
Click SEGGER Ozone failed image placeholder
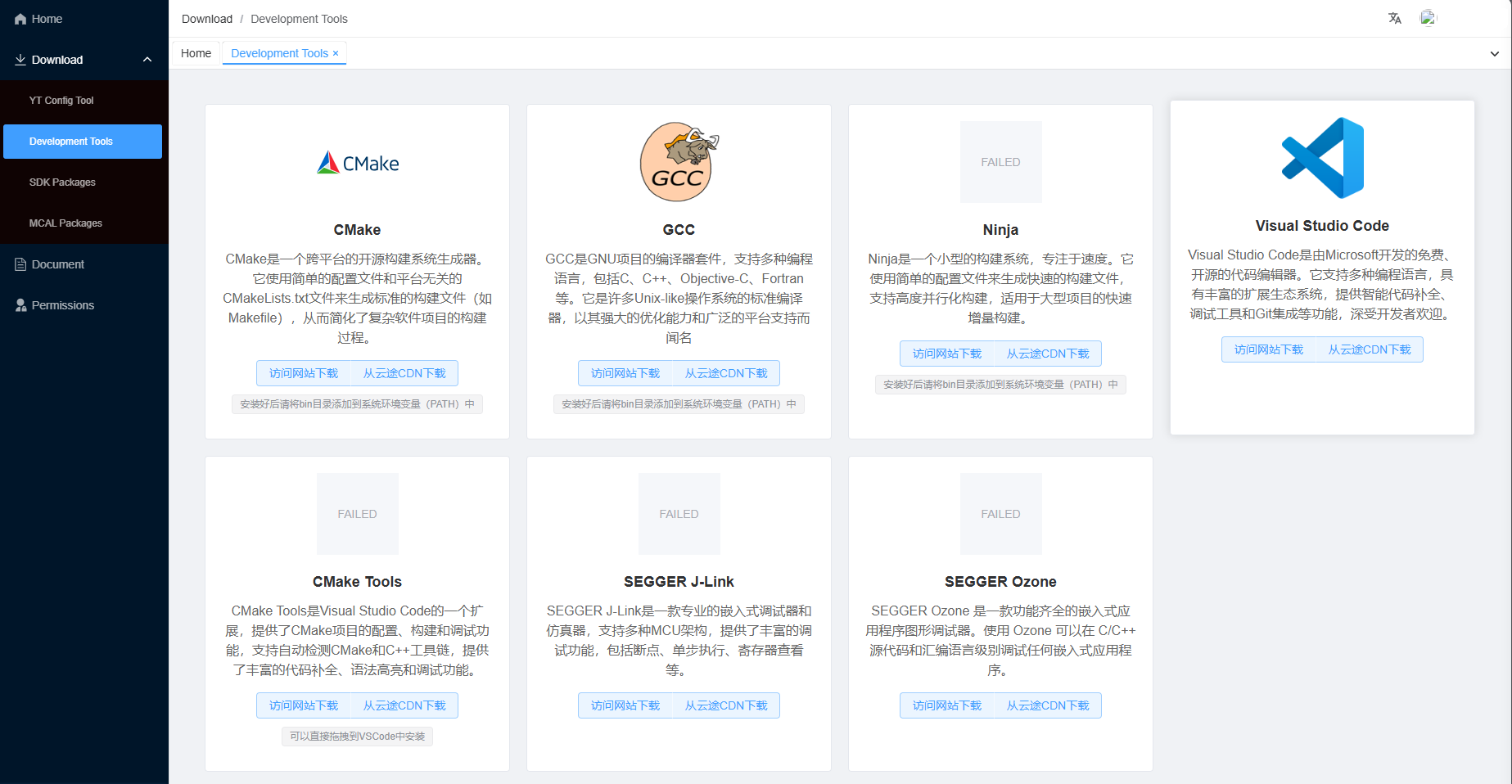[x=1001, y=514]
